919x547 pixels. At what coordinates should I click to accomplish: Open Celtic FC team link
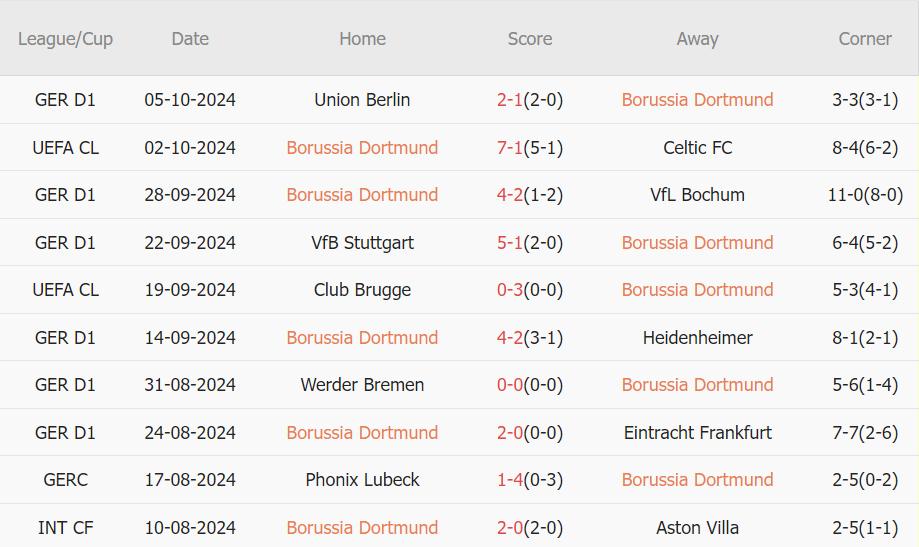tap(697, 148)
